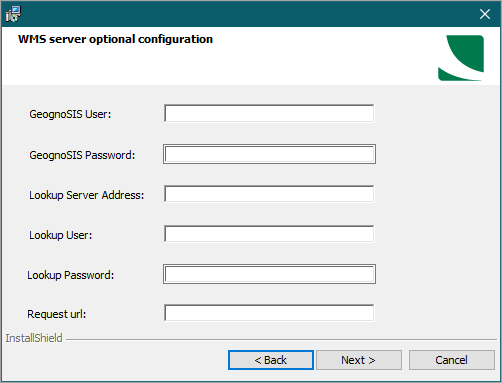Click the InstallShield text label
Image resolution: width=502 pixels, height=383 pixels.
34,338
